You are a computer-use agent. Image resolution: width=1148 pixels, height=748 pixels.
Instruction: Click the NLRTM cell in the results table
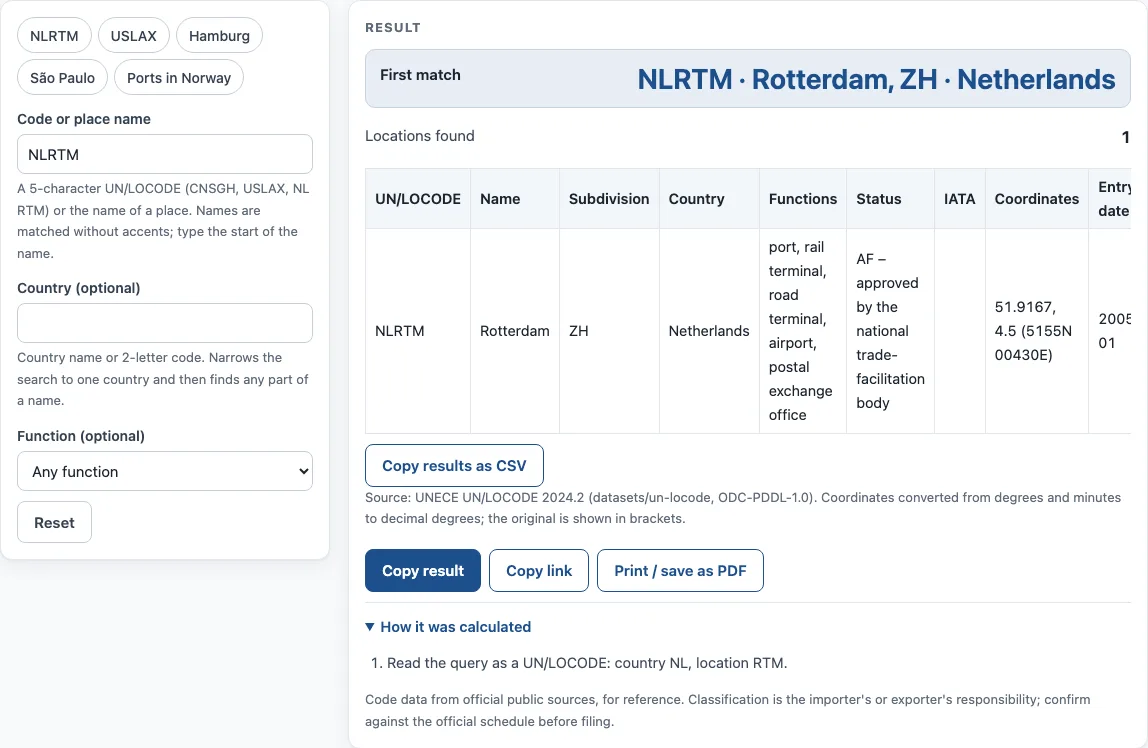coord(418,331)
